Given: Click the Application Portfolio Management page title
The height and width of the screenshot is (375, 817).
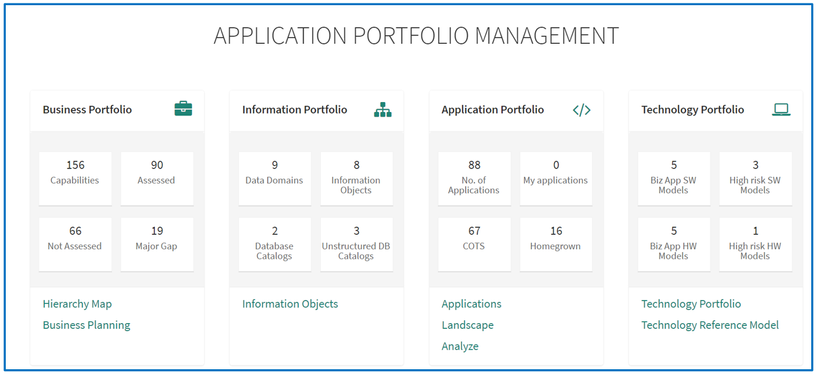Looking at the screenshot, I should [x=416, y=36].
